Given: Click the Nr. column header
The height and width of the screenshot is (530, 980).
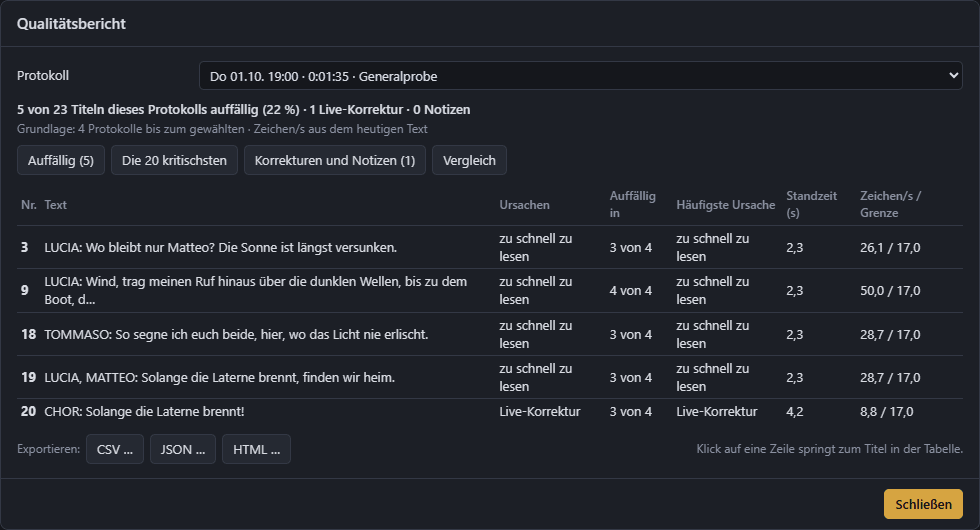Looking at the screenshot, I should point(29,205).
